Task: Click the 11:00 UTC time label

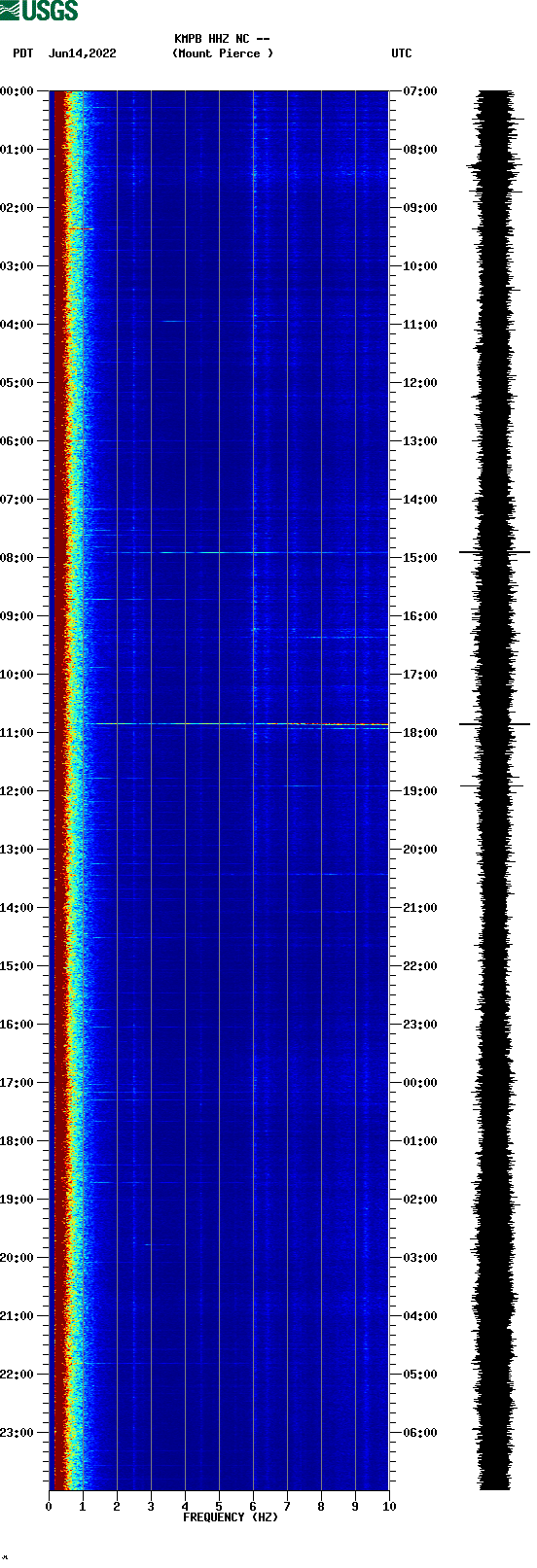Action: (420, 325)
